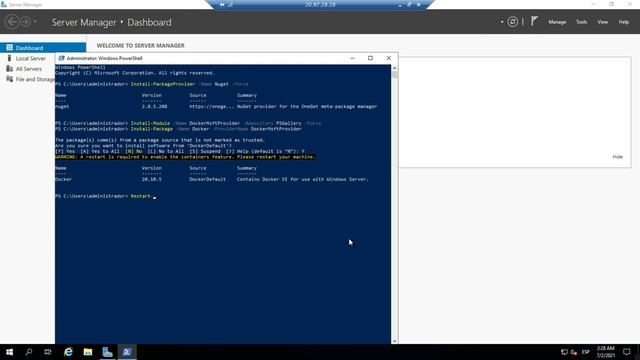
Task: Open the network tray icon
Action: click(x=564, y=352)
